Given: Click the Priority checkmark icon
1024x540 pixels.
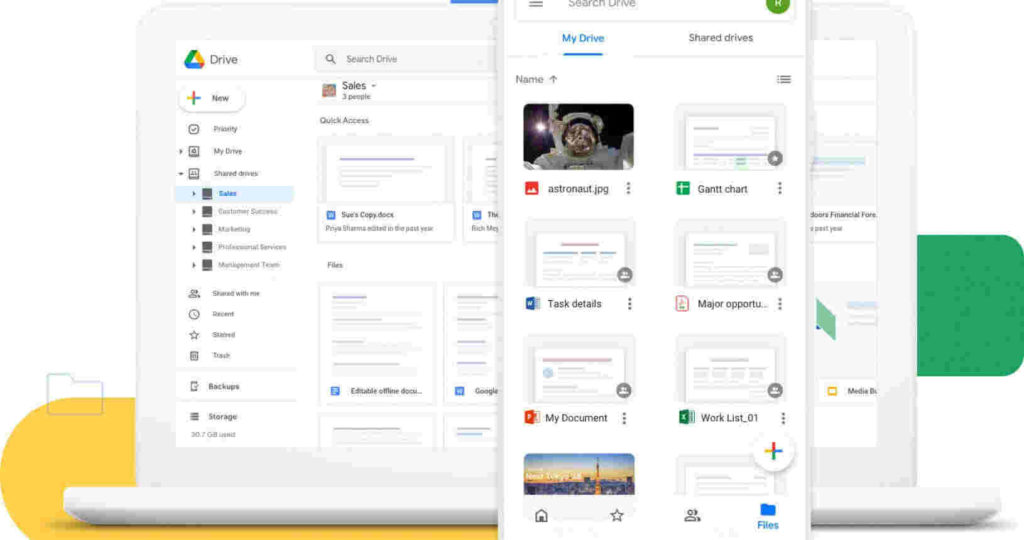Looking at the screenshot, I should click(x=194, y=129).
